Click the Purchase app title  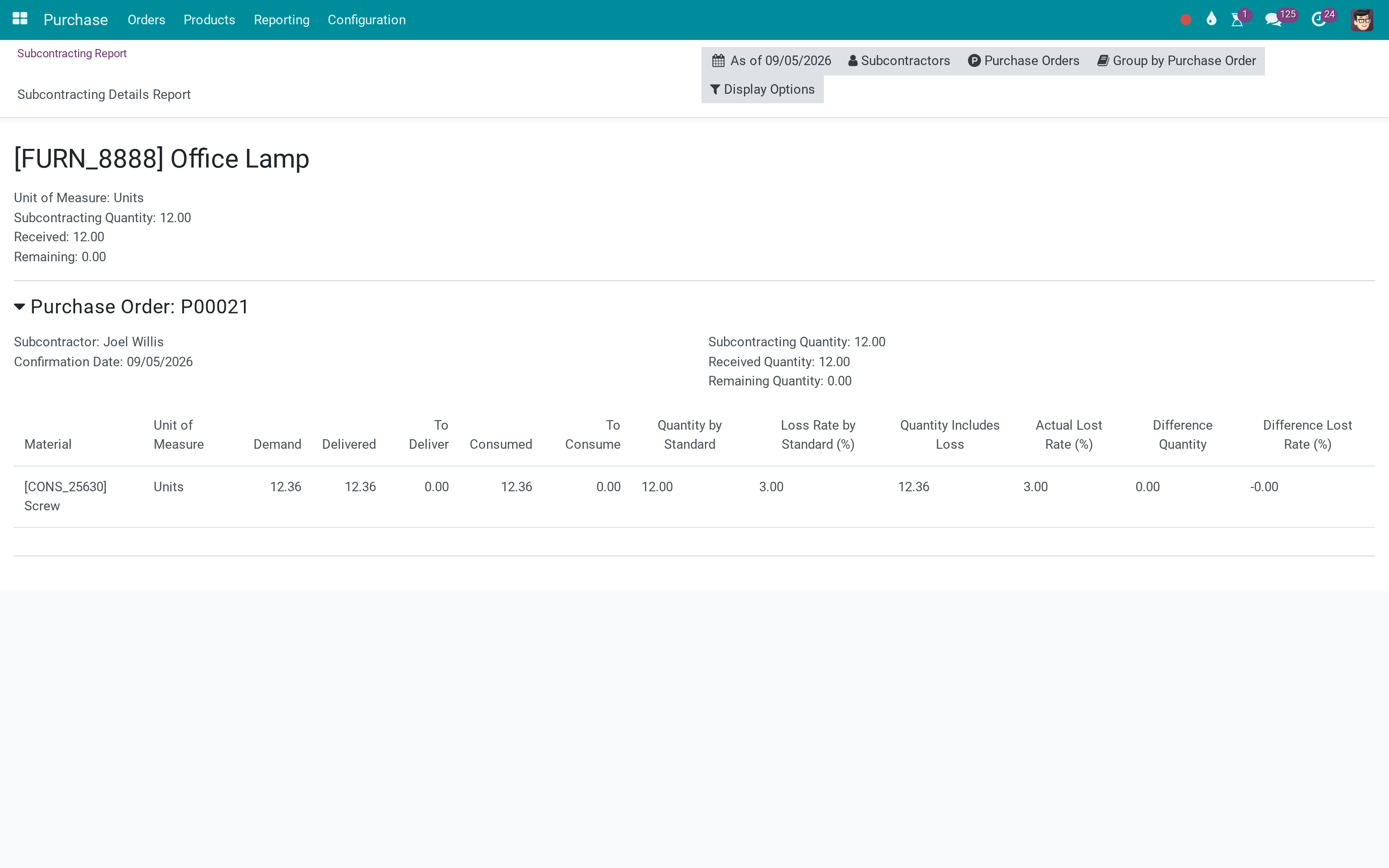click(x=76, y=20)
